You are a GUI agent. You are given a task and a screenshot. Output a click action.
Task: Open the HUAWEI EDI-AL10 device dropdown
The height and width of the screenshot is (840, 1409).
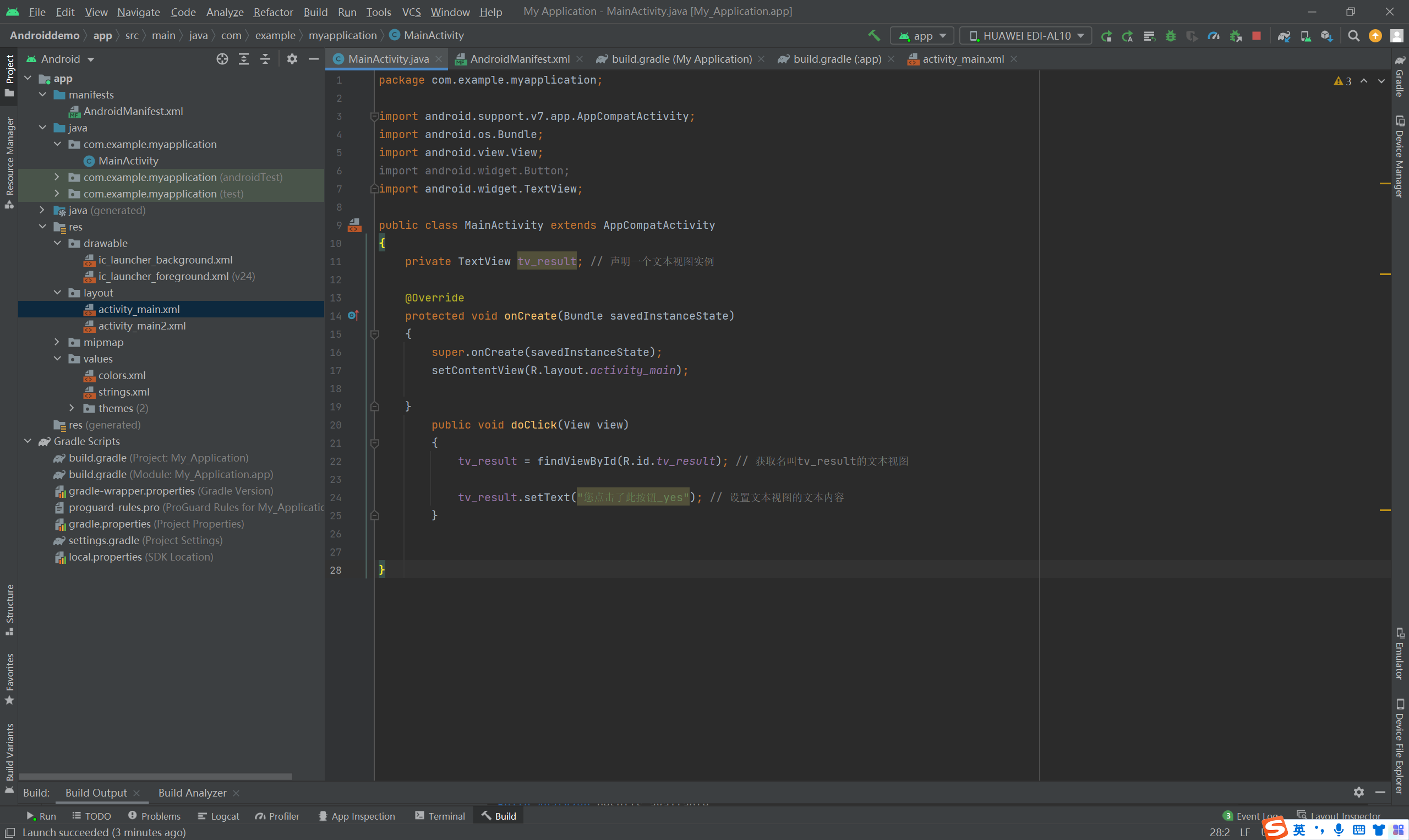click(1025, 36)
